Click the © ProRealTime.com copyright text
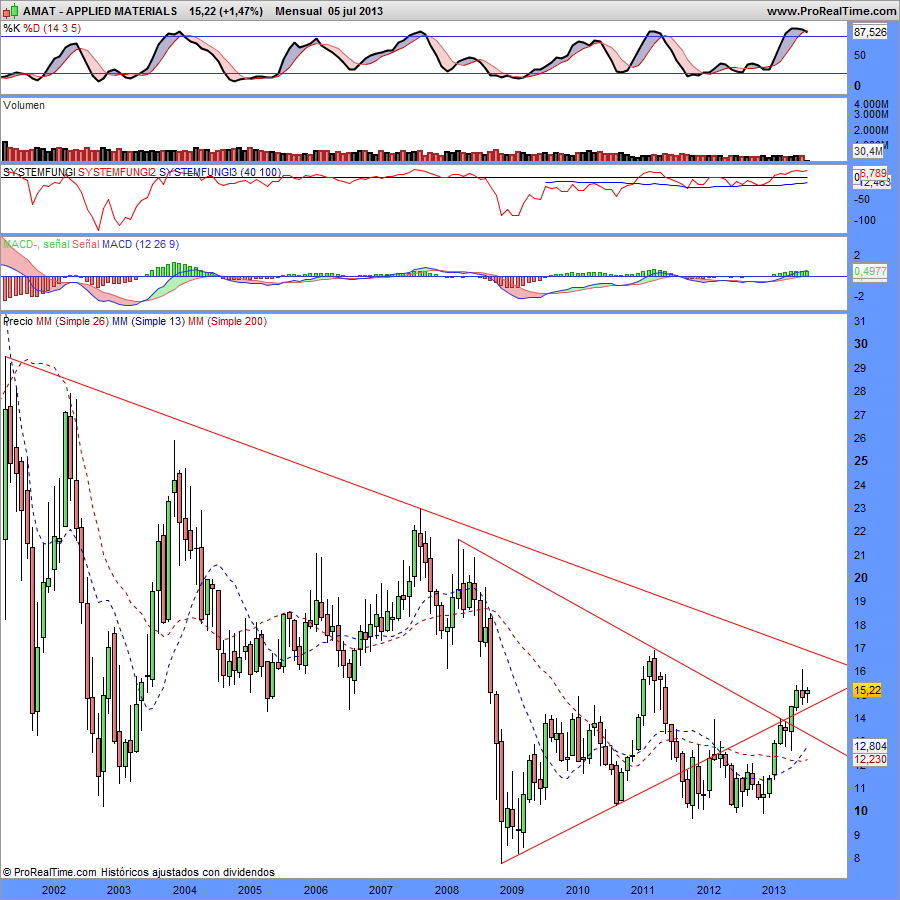 50,872
